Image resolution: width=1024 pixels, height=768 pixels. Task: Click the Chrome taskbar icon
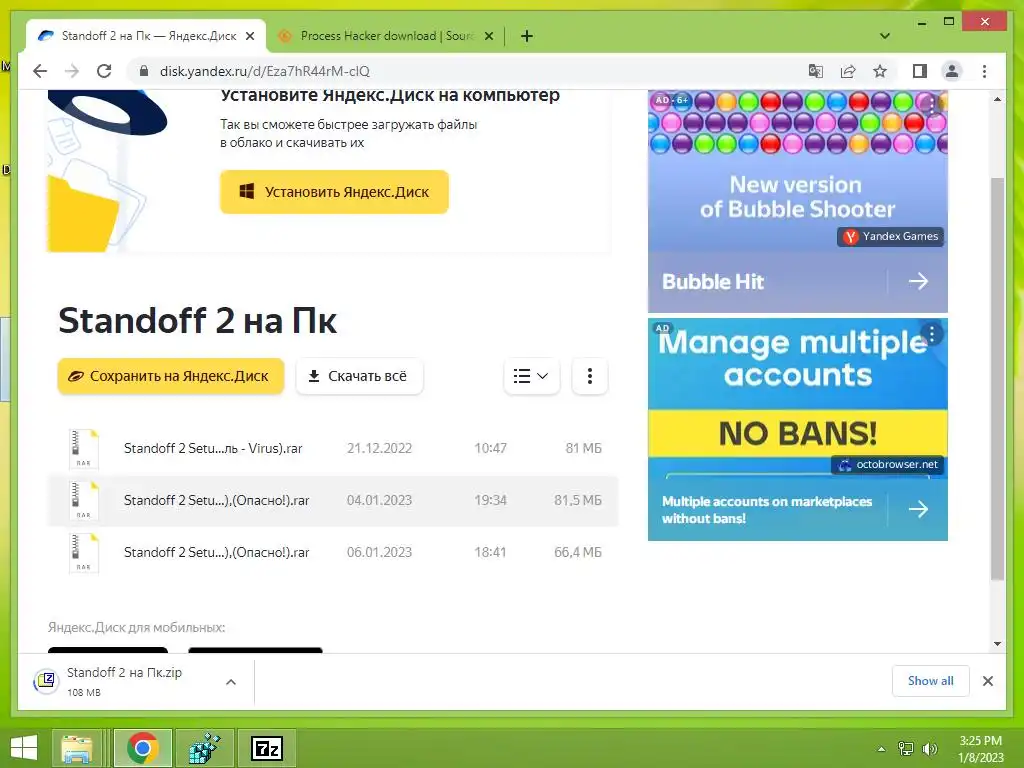(x=143, y=748)
